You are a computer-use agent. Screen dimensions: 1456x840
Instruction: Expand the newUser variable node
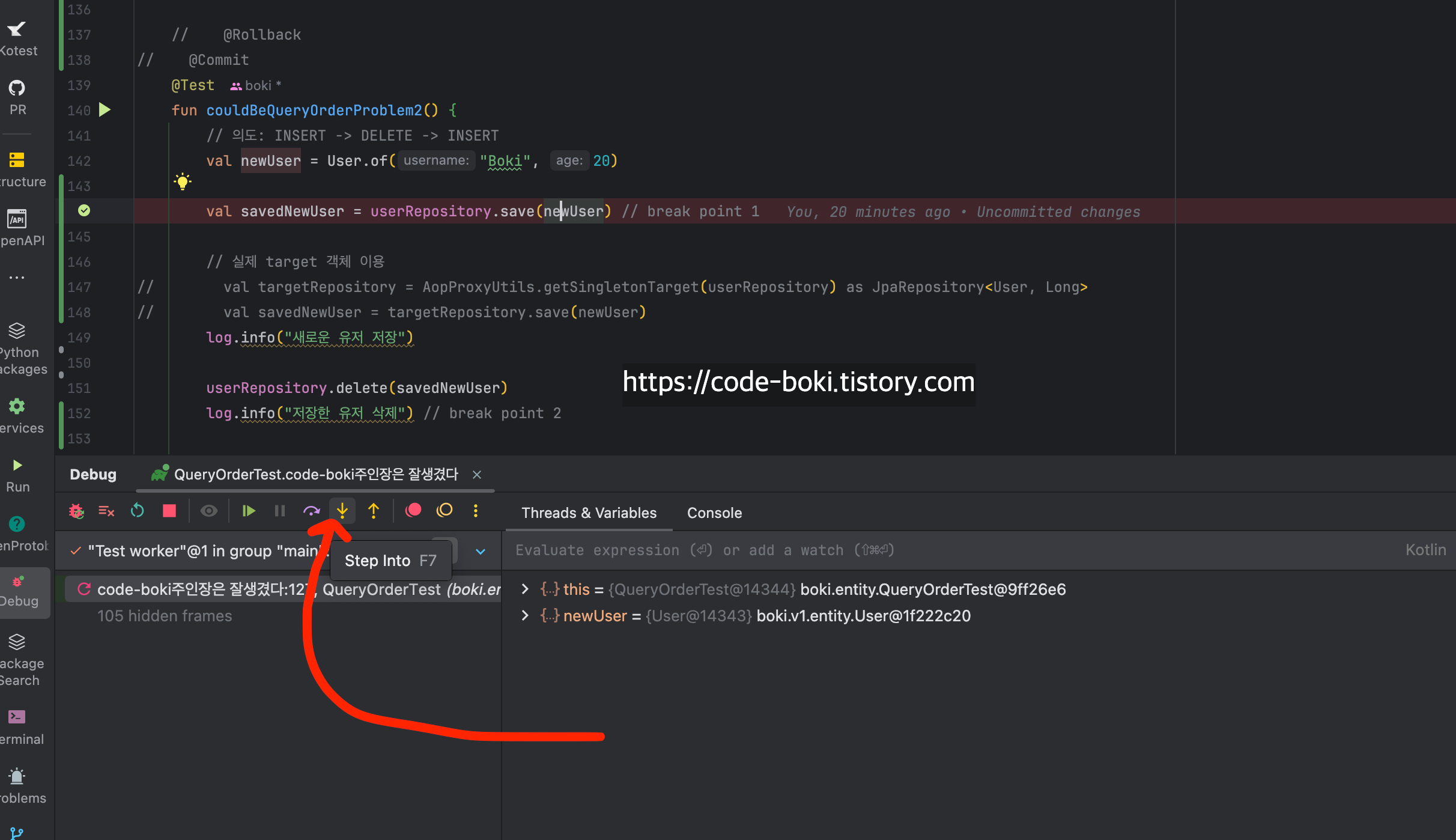click(525, 616)
